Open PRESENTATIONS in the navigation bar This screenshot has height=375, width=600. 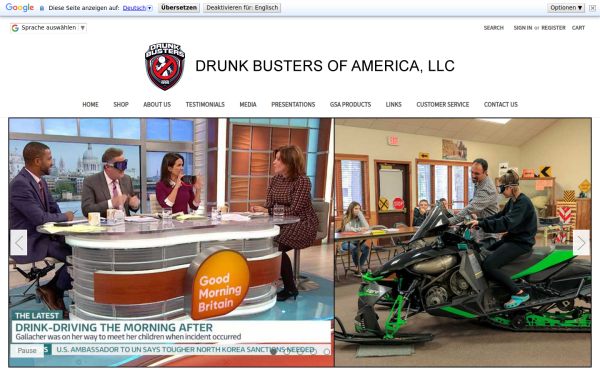coord(293,104)
